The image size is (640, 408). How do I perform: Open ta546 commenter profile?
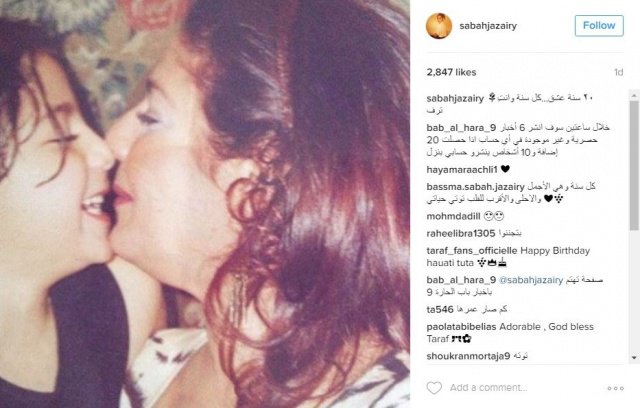pyautogui.click(x=440, y=310)
